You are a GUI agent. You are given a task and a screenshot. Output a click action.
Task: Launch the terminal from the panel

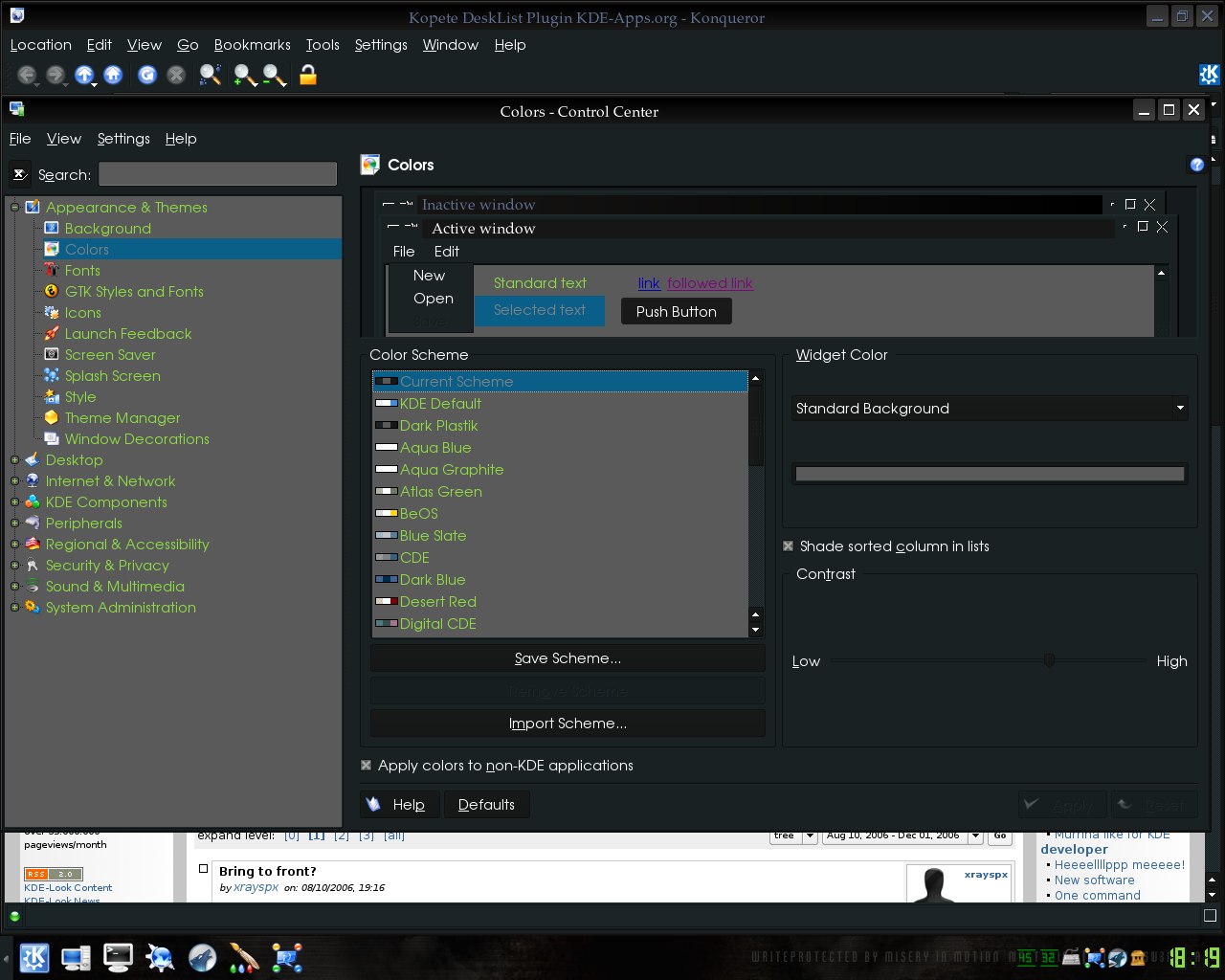118,957
